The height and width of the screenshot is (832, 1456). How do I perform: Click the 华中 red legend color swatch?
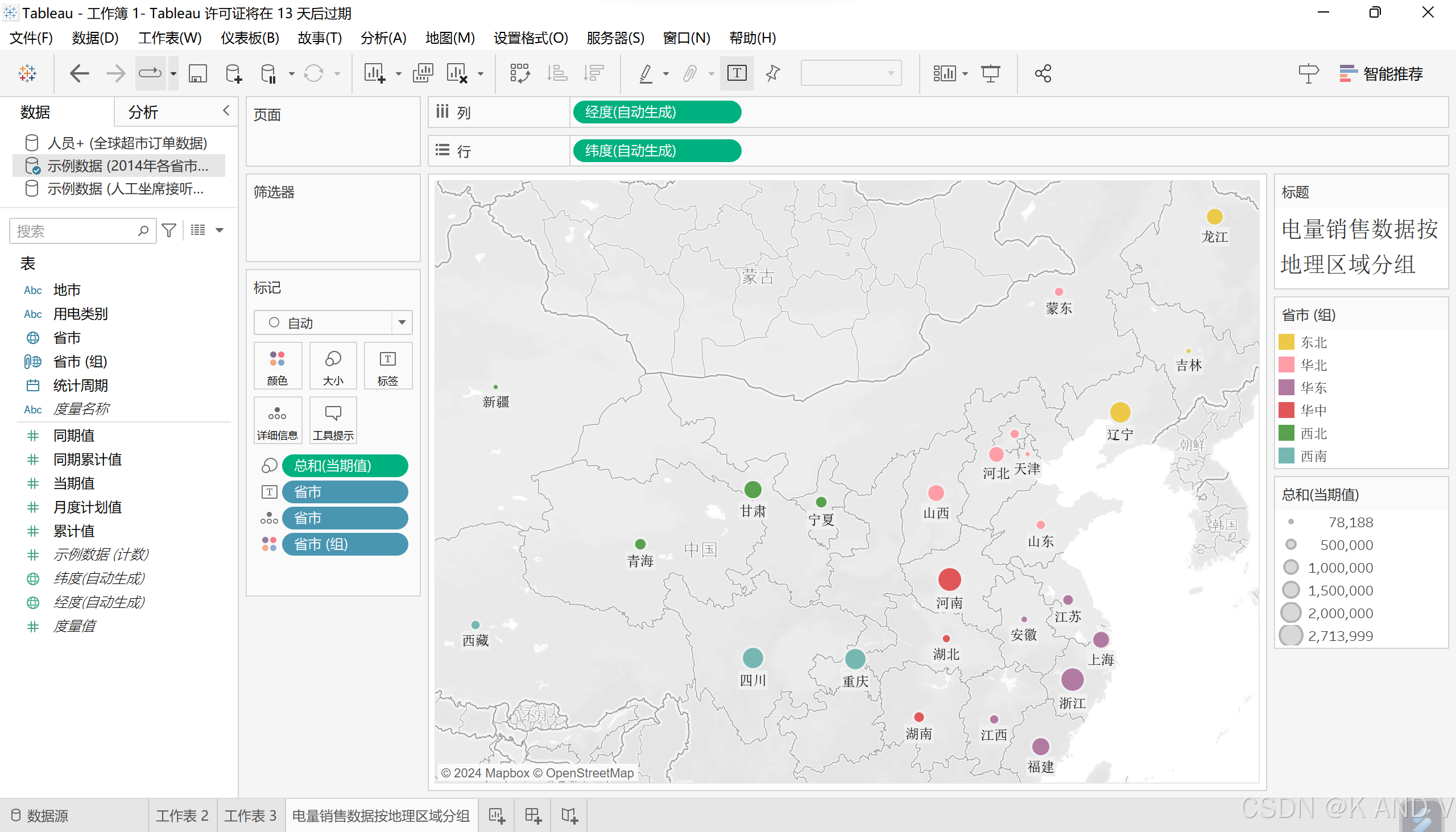1287,410
